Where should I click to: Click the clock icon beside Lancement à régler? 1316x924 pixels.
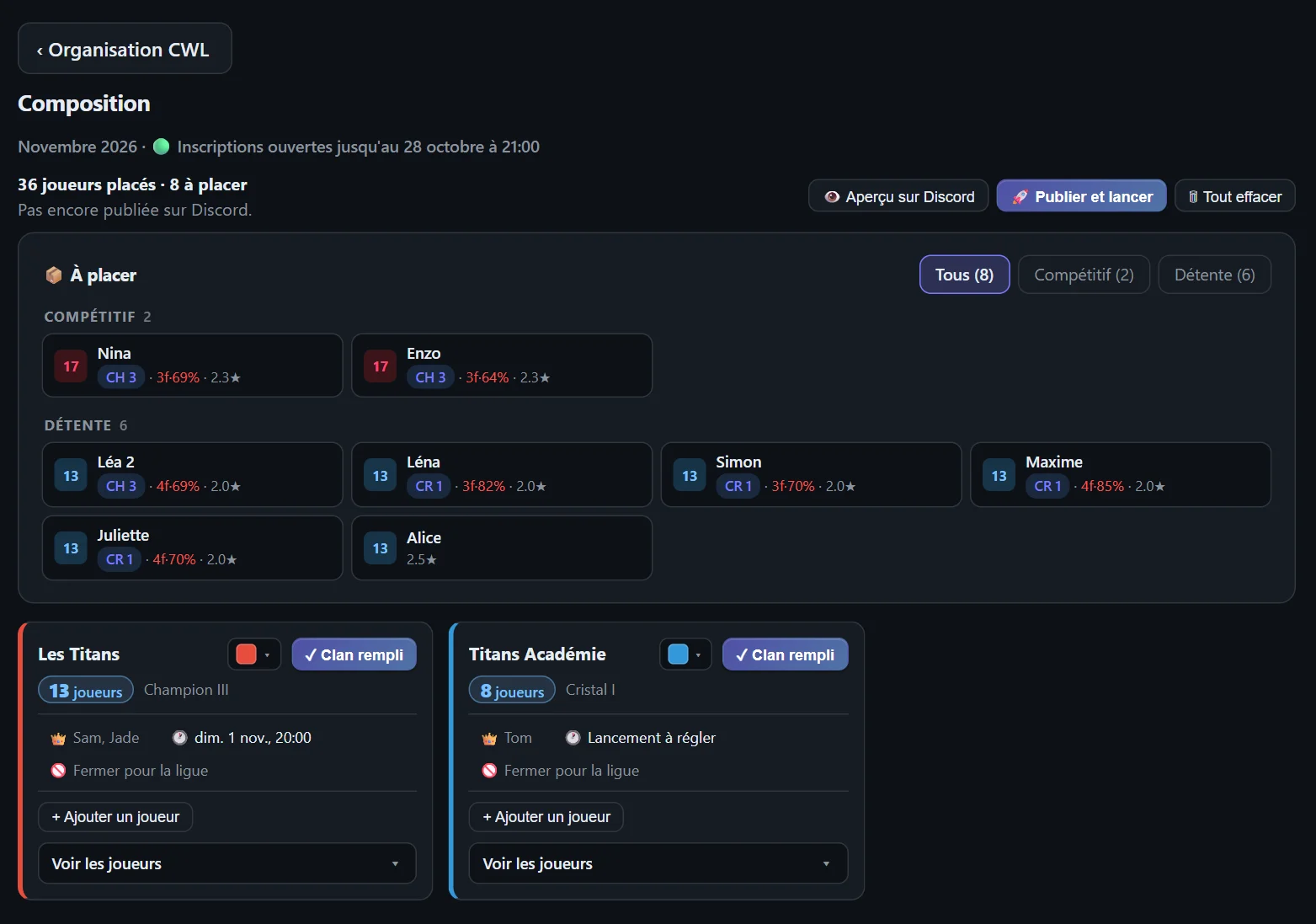tap(573, 738)
